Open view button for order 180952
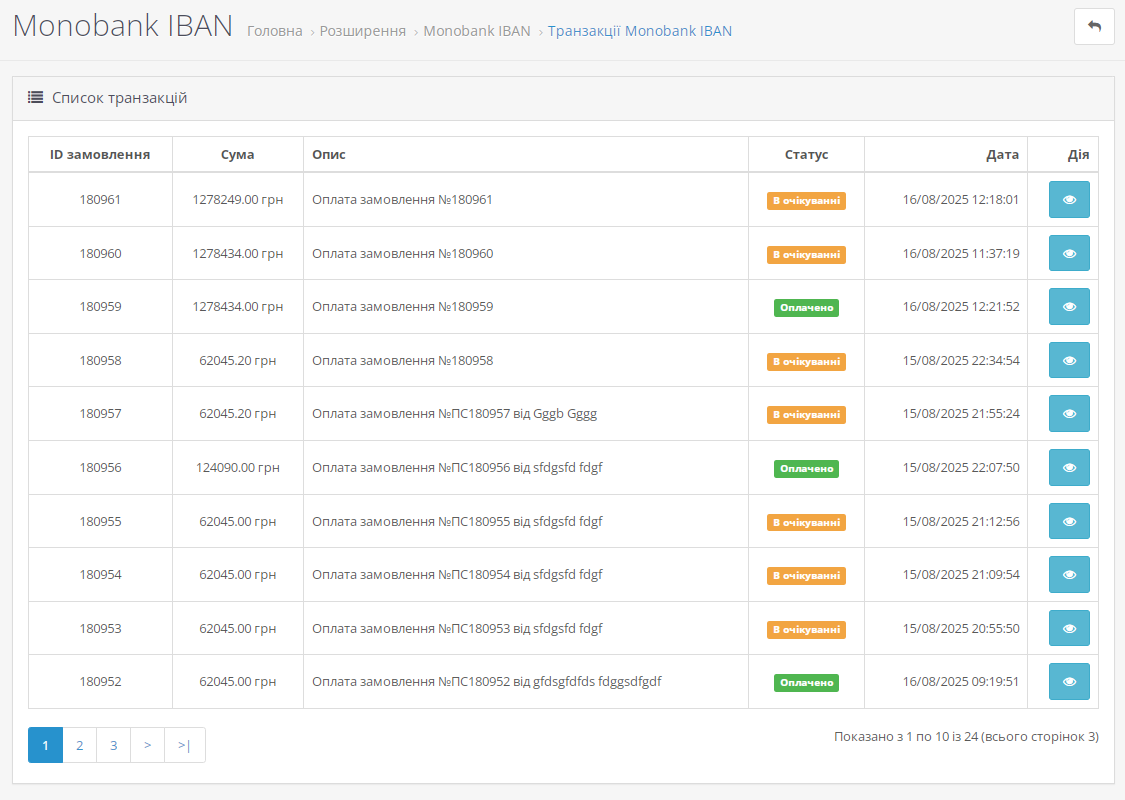 click(x=1069, y=681)
